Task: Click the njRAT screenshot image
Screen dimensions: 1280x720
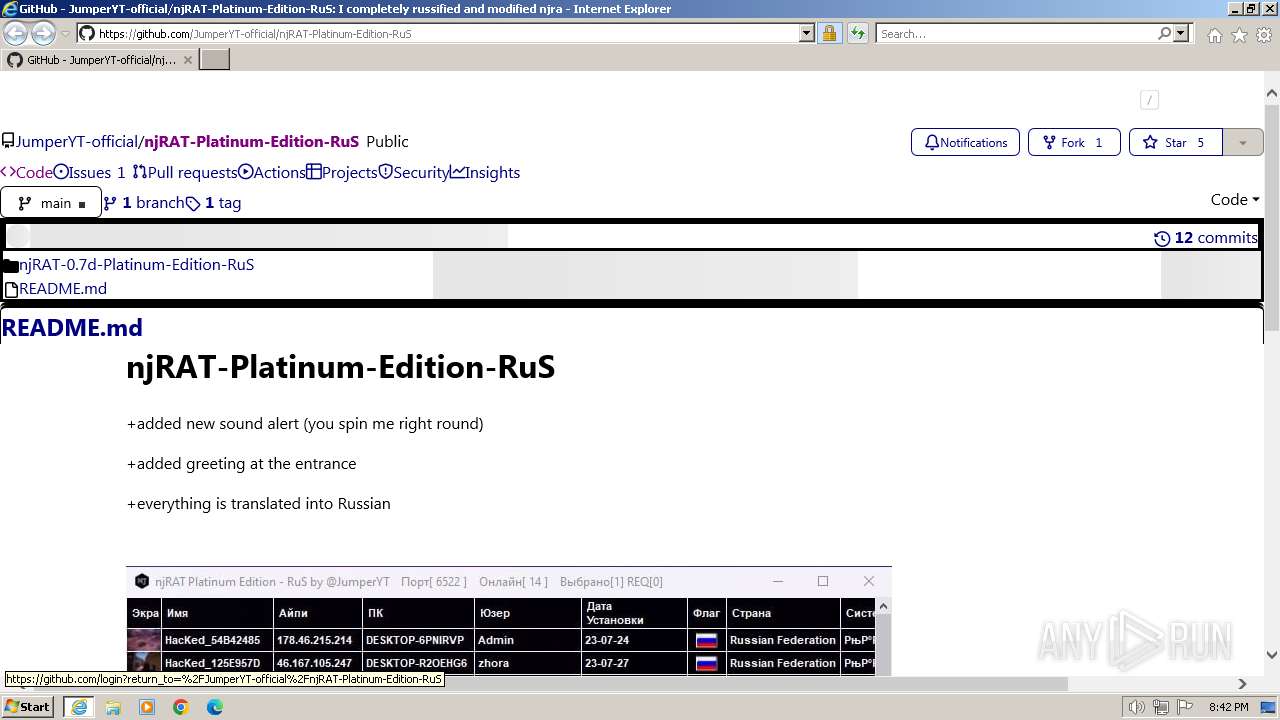Action: (x=509, y=621)
